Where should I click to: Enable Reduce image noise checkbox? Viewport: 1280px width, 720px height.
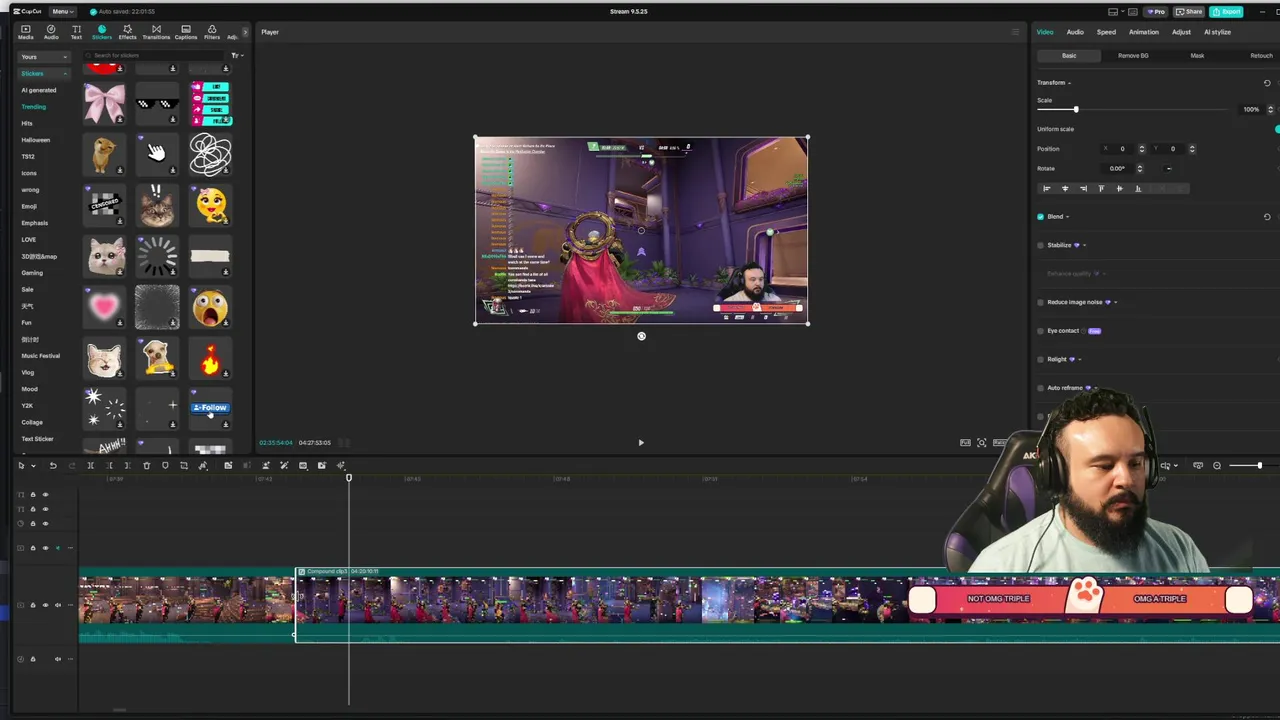(x=1040, y=302)
